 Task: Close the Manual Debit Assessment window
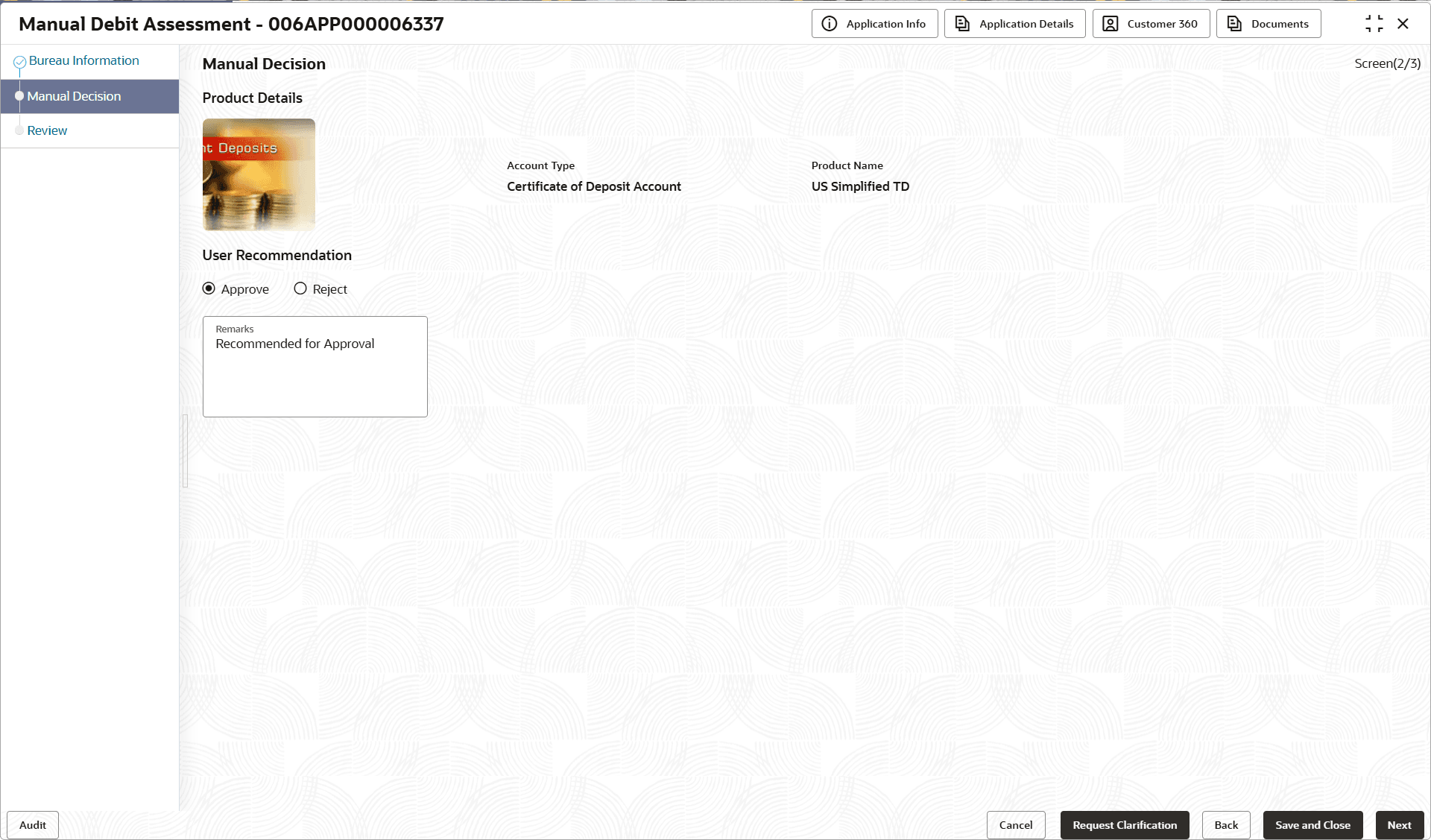click(1403, 24)
